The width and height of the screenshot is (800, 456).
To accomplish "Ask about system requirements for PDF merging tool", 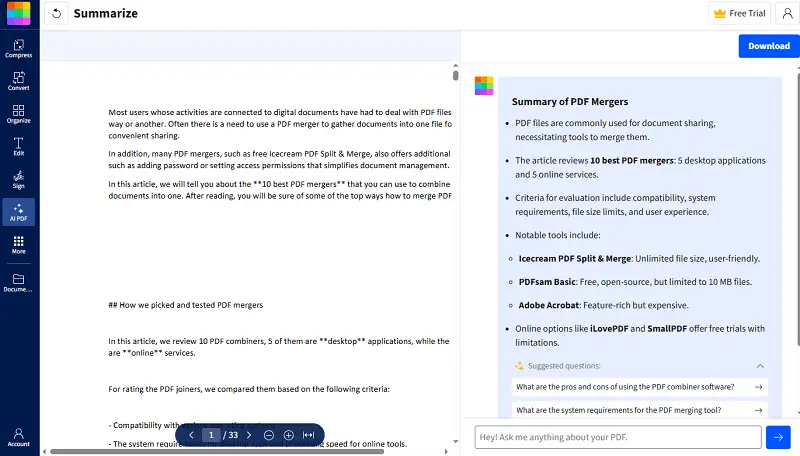I will pyautogui.click(x=639, y=410).
